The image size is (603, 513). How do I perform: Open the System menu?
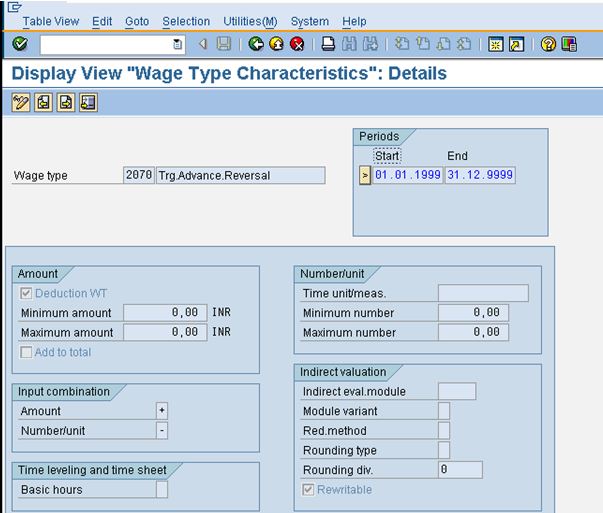pyautogui.click(x=310, y=22)
